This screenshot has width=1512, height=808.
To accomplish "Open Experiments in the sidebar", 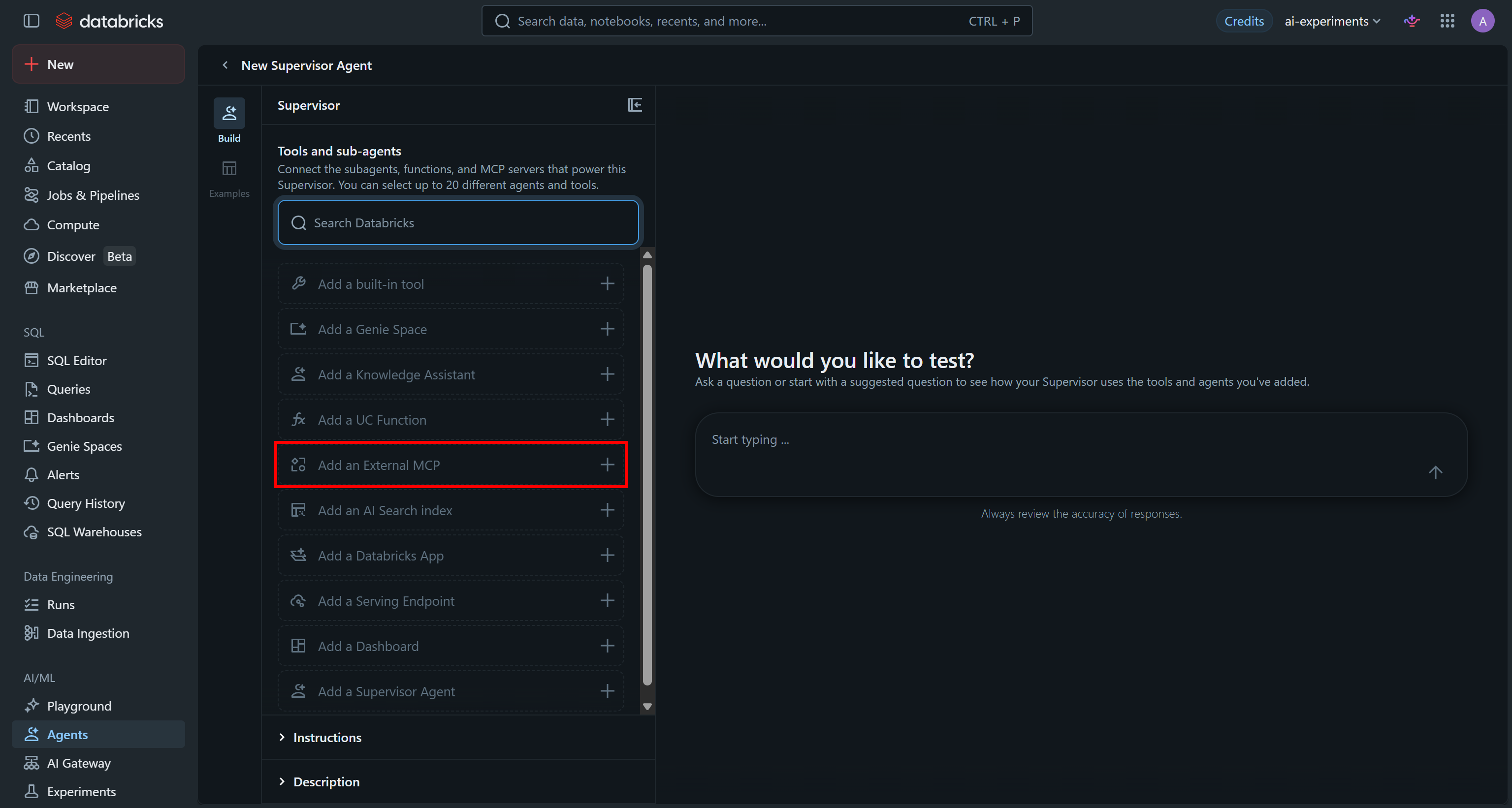I will point(98,792).
